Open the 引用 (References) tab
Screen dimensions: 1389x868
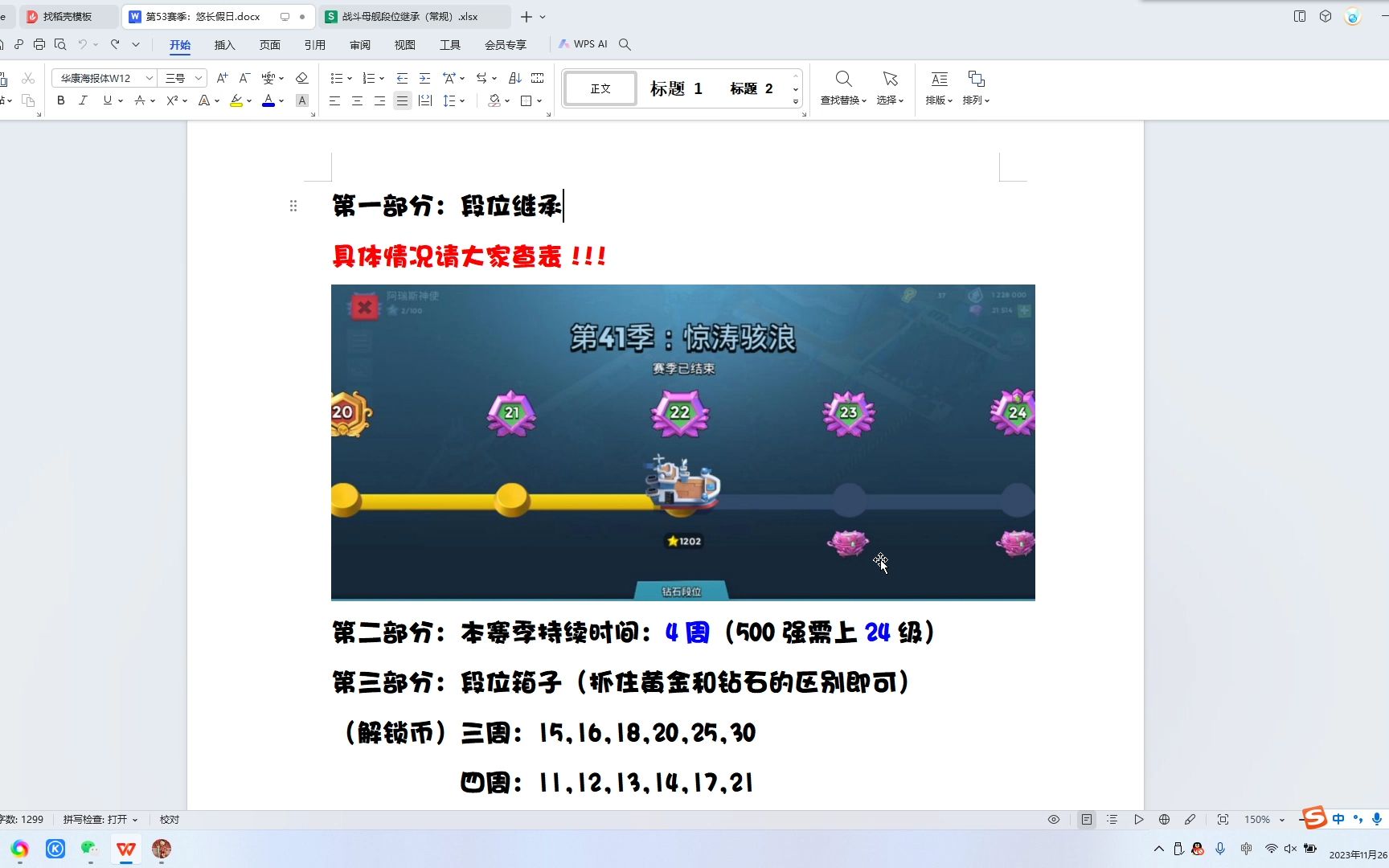tap(315, 45)
